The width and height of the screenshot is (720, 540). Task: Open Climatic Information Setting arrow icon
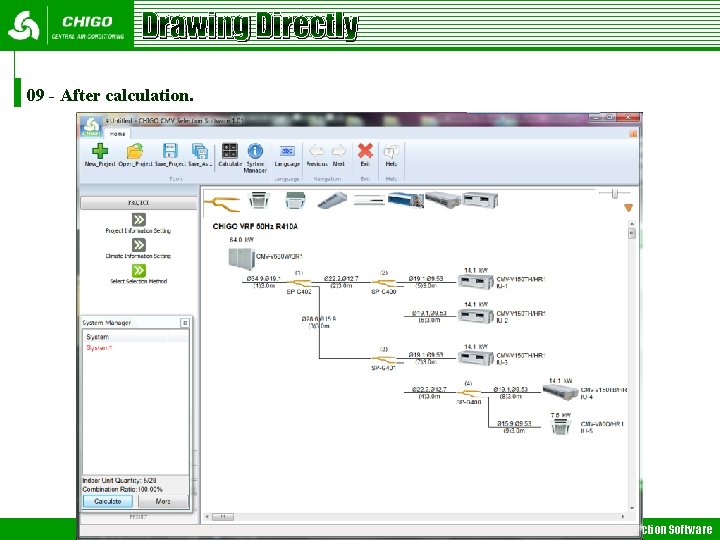139,245
